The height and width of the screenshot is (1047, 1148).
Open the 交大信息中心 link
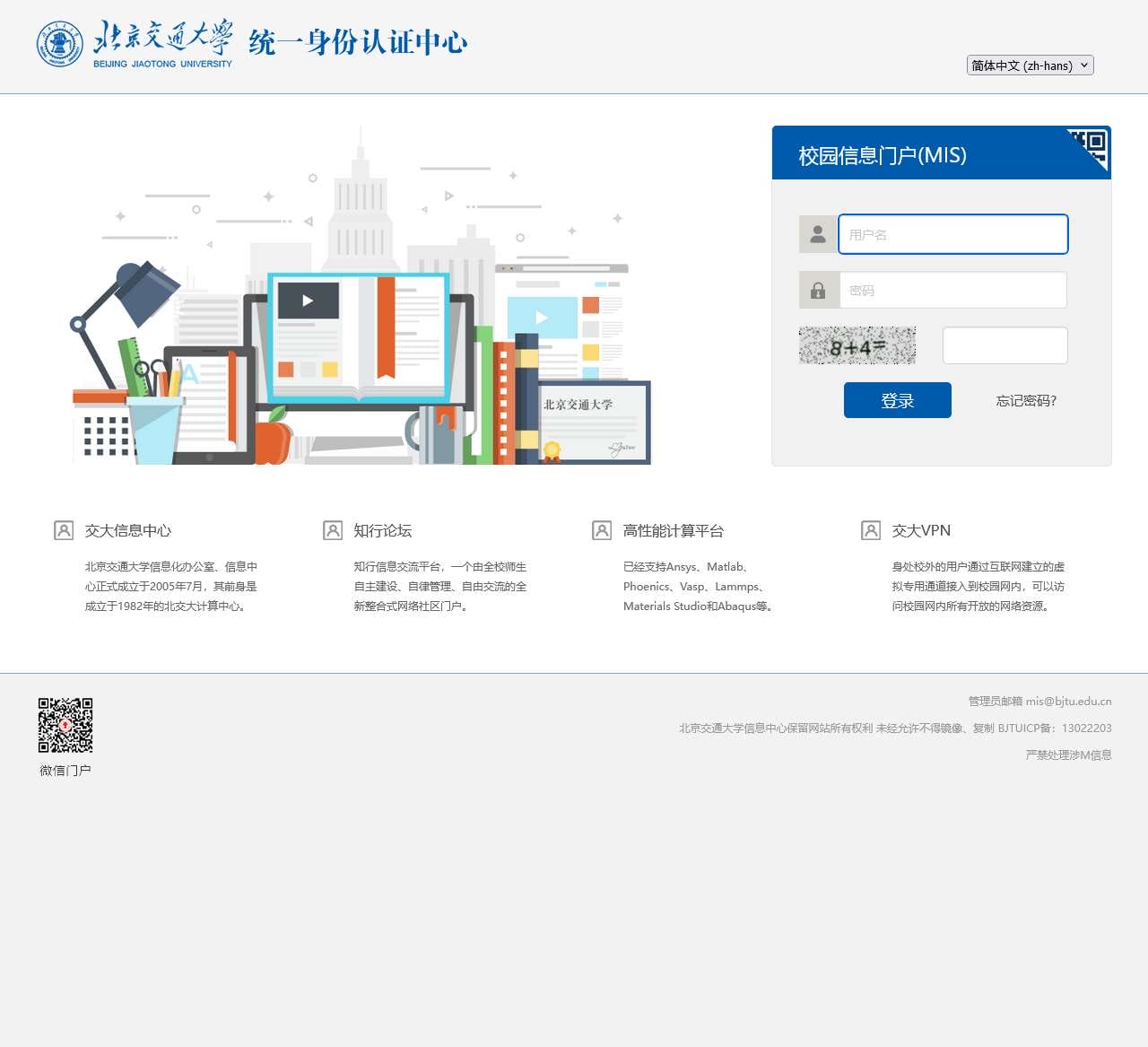tap(128, 530)
